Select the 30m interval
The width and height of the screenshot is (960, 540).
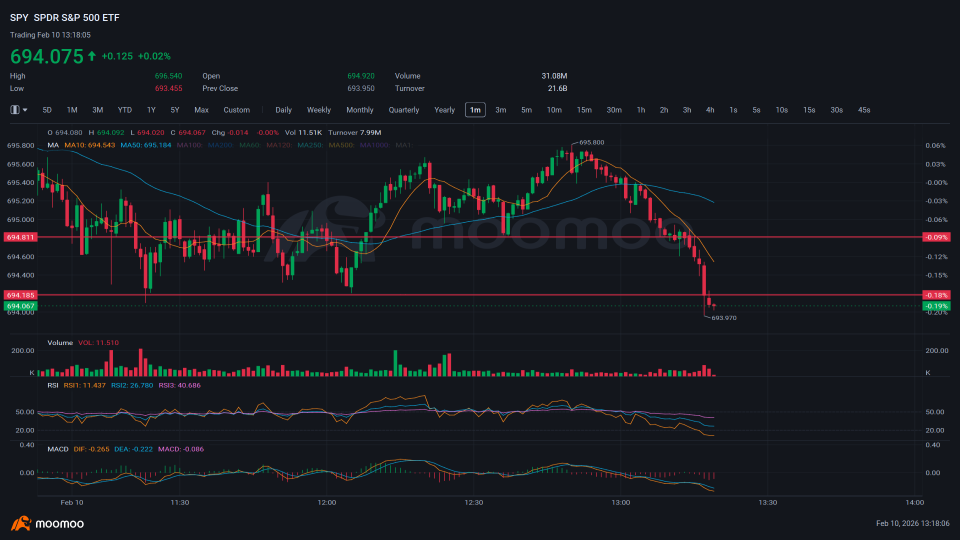point(614,110)
